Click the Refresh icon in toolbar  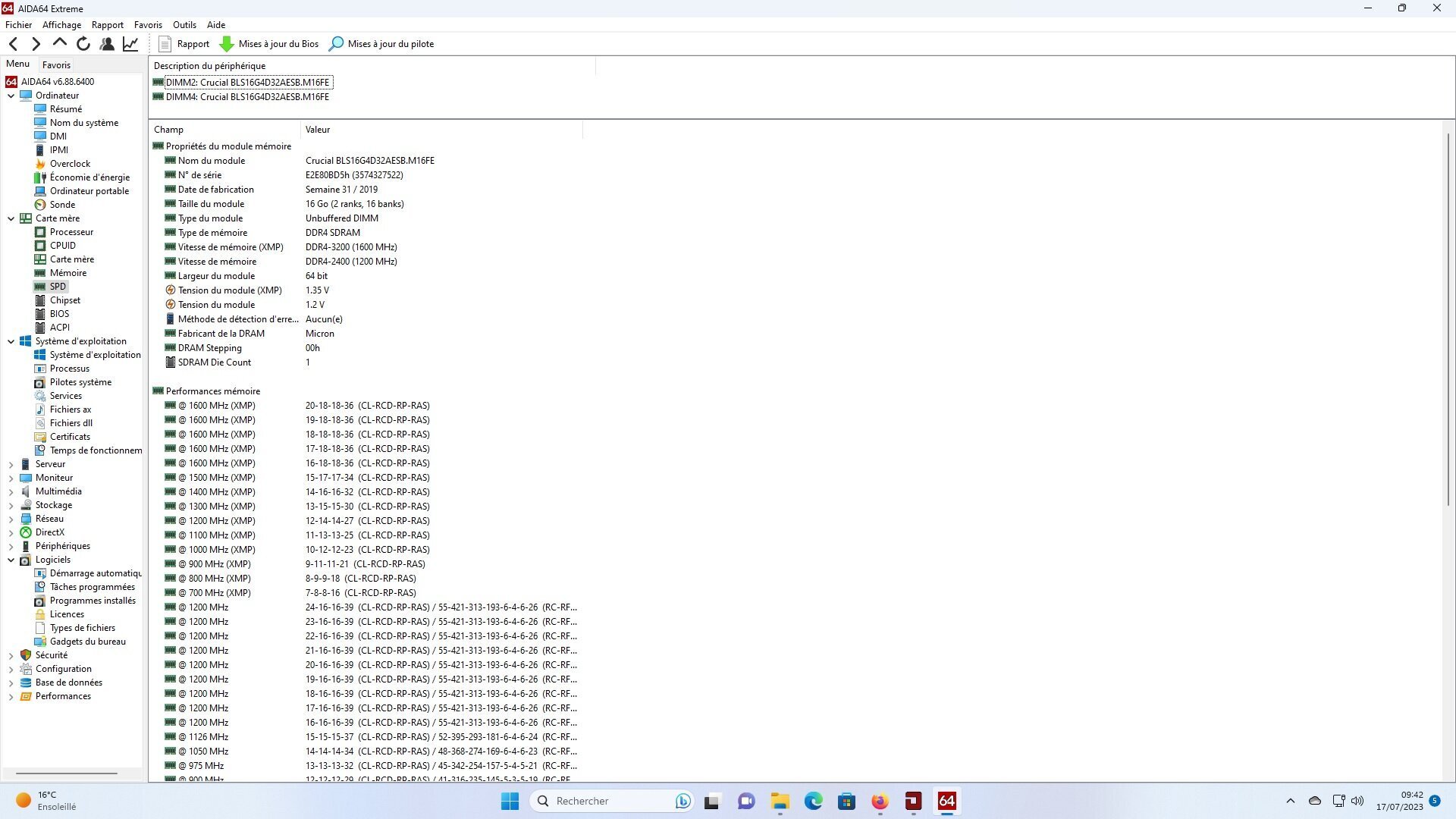83,44
